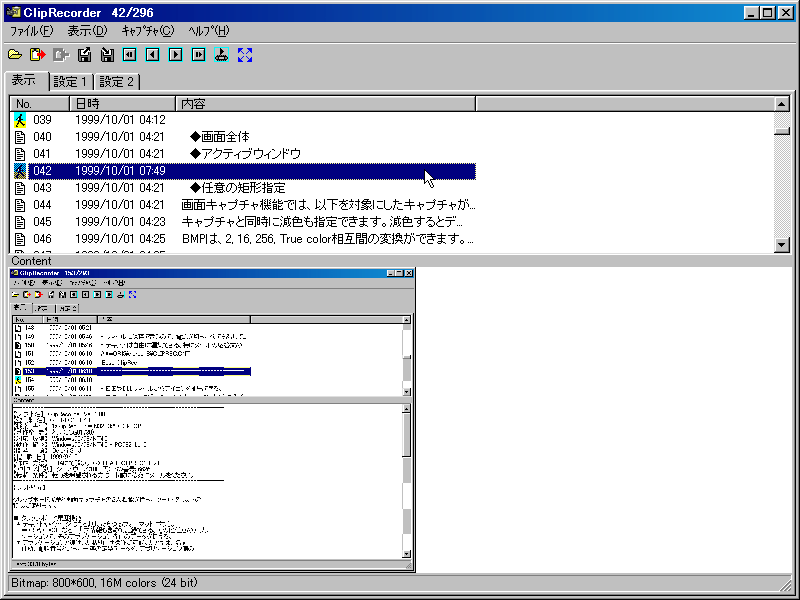Viewport: 800px width, 600px height.
Task: Click date 1999/10/01 04:23 on row 045
Action: pyautogui.click(x=120, y=222)
